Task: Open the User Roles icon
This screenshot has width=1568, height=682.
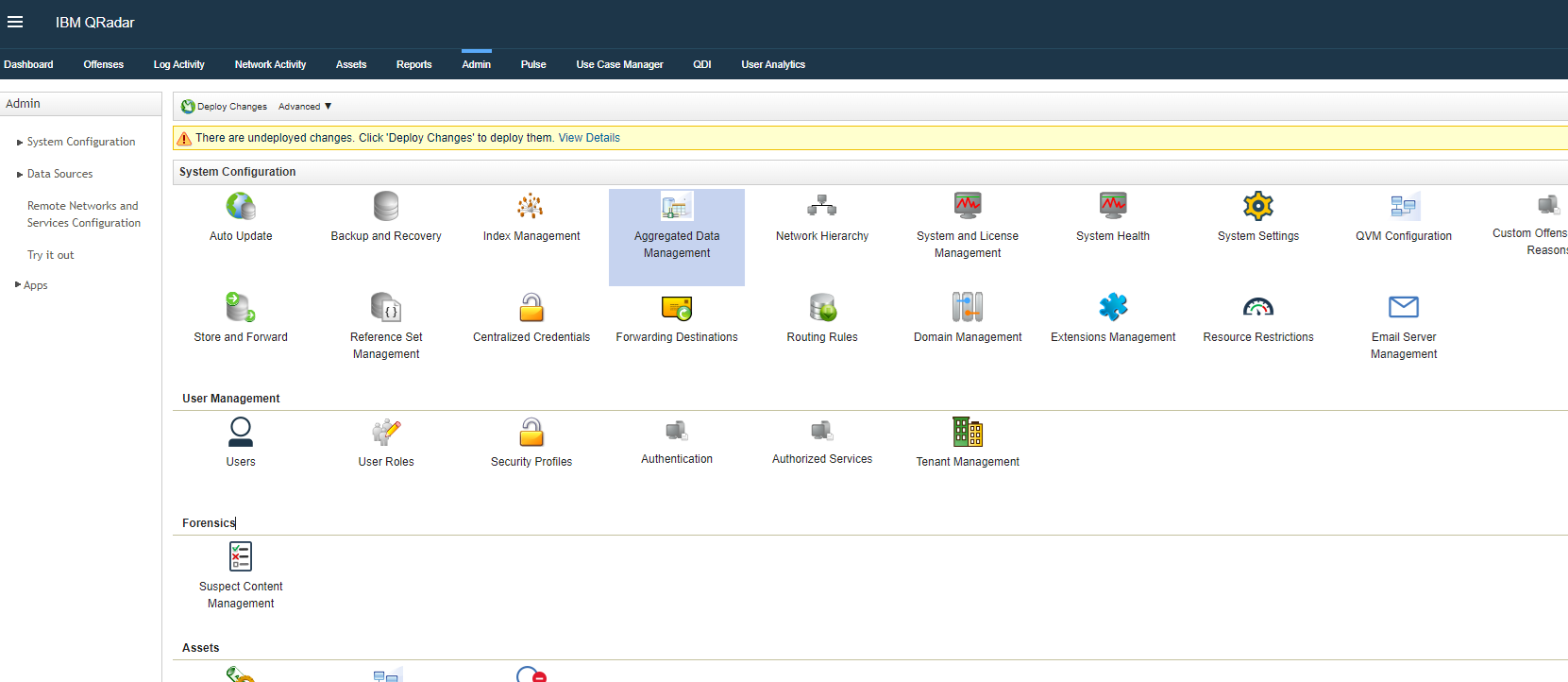Action: 386,432
